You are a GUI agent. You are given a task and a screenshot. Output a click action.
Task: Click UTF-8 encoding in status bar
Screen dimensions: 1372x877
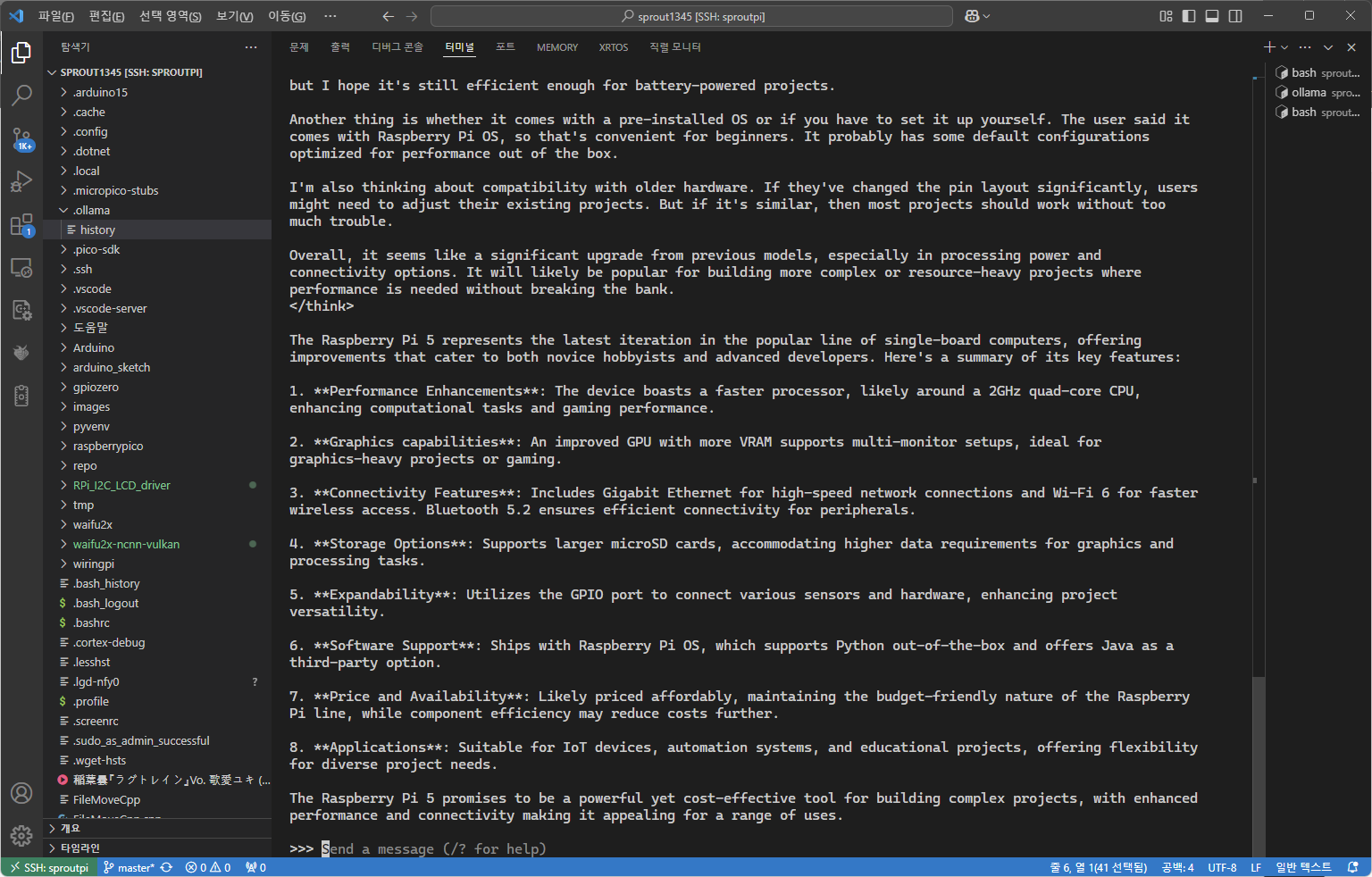(x=1222, y=867)
